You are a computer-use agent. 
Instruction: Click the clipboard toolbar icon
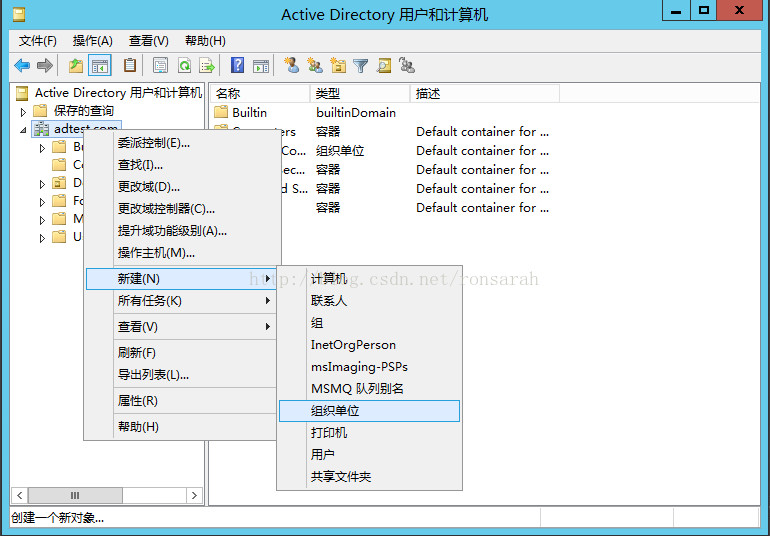click(130, 65)
